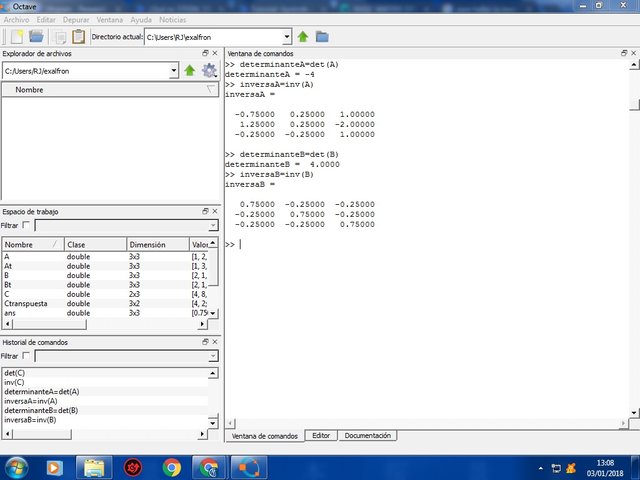This screenshot has height=480, width=640.
Task: Select determinanteA=det(A) history entry
Action: click(105, 391)
